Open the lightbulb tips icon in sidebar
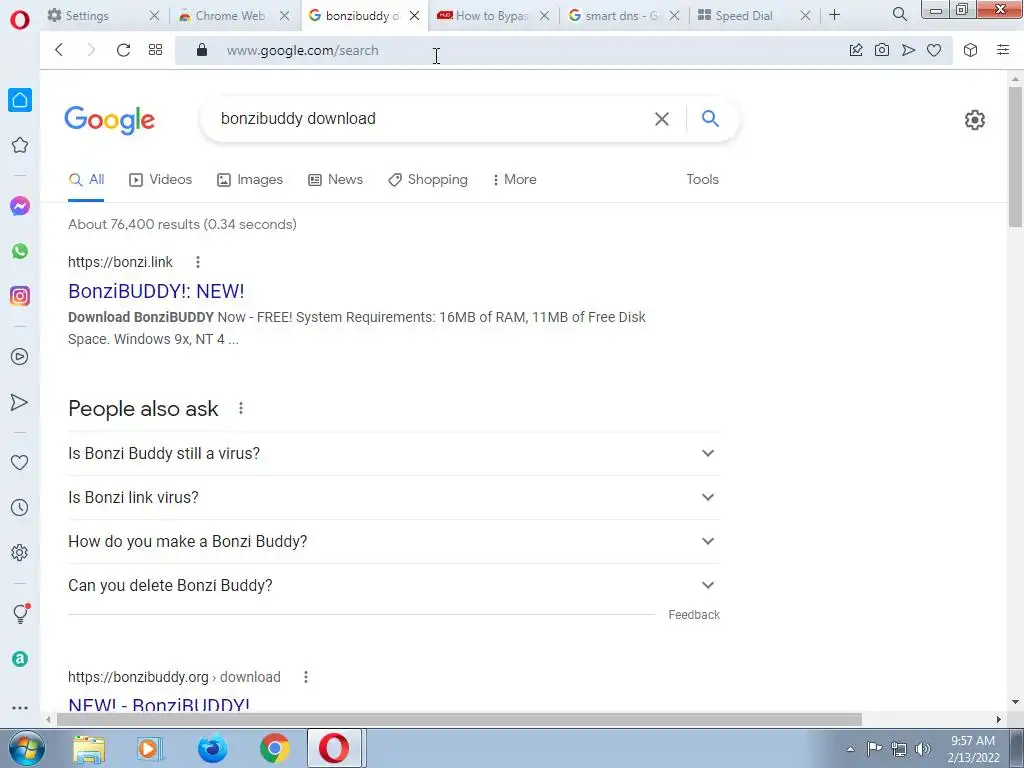1024x768 pixels. [20, 613]
